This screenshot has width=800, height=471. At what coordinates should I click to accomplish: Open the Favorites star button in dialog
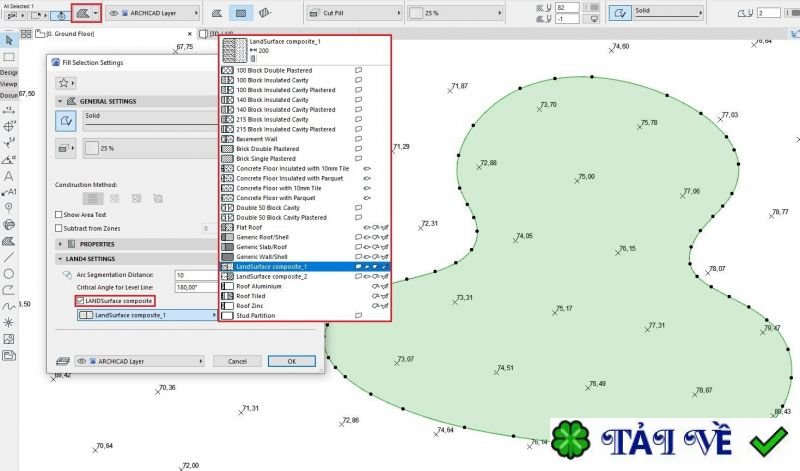(66, 82)
